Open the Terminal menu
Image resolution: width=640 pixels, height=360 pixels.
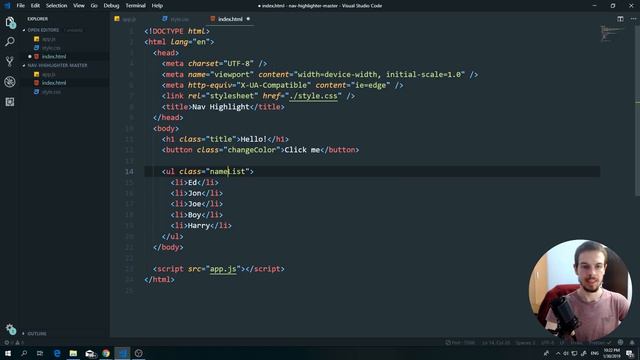pyautogui.click(x=136, y=6)
